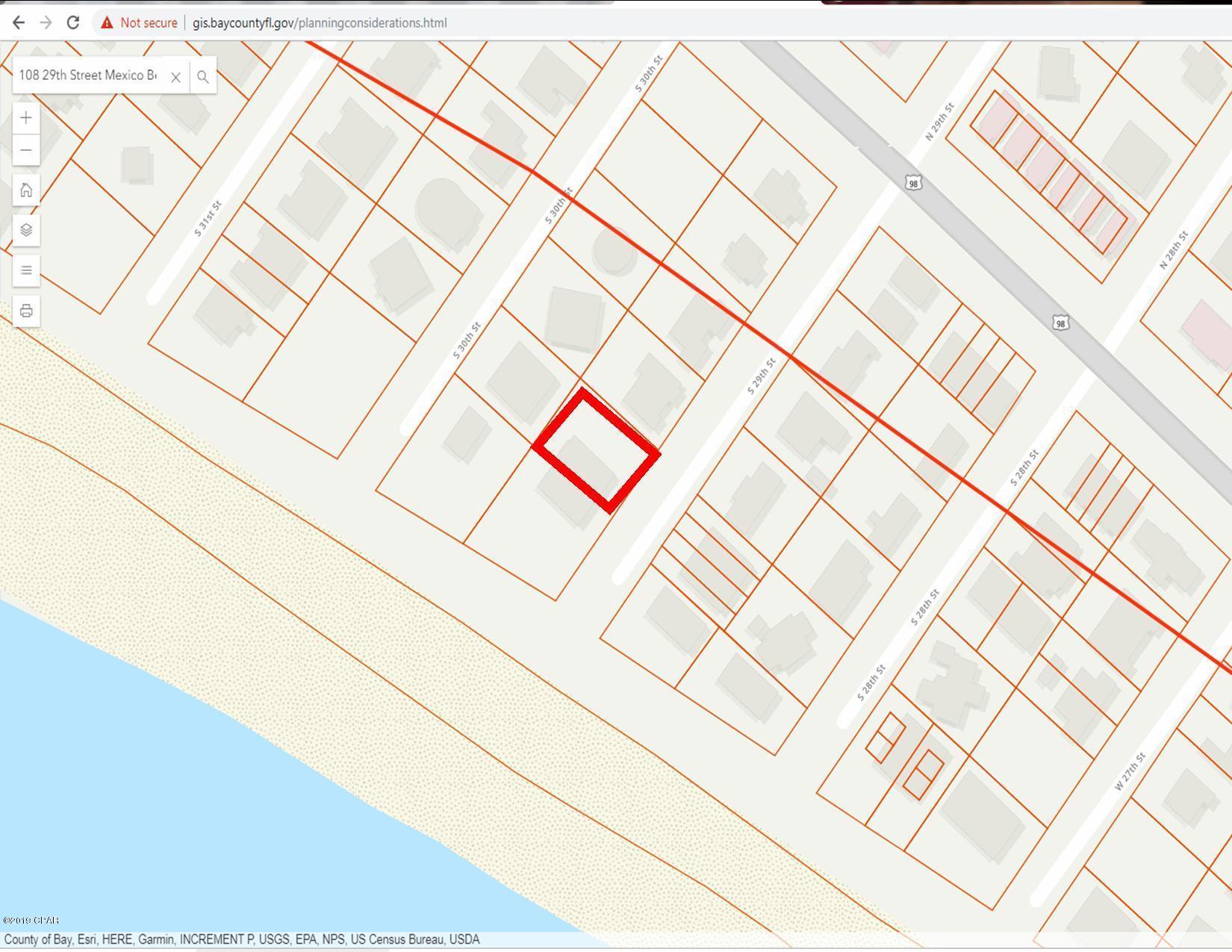Screen dimensions: 1232x952
Task: Click the S 31st St road label
Action: 208,218
